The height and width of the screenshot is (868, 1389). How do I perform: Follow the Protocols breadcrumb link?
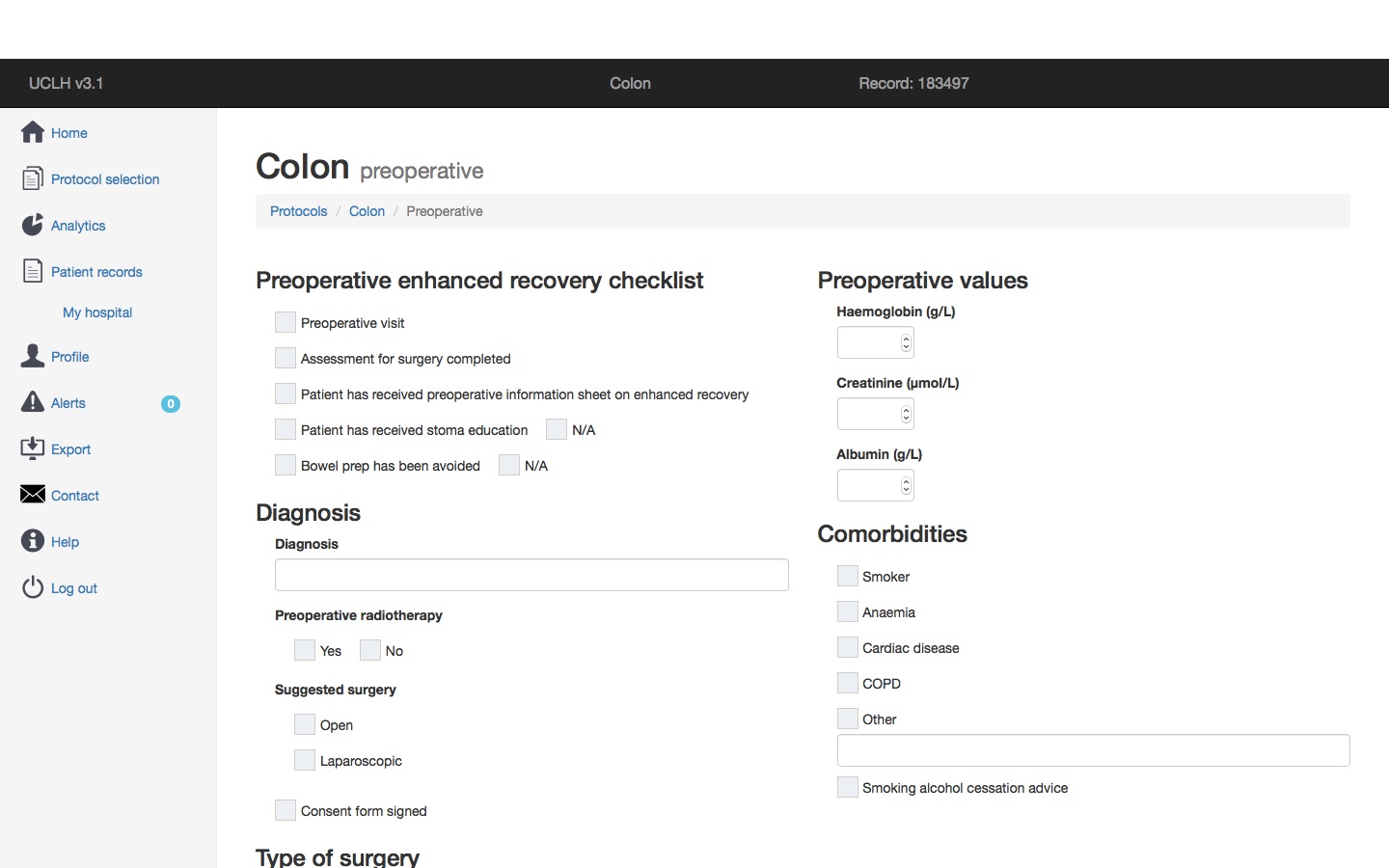(x=298, y=211)
